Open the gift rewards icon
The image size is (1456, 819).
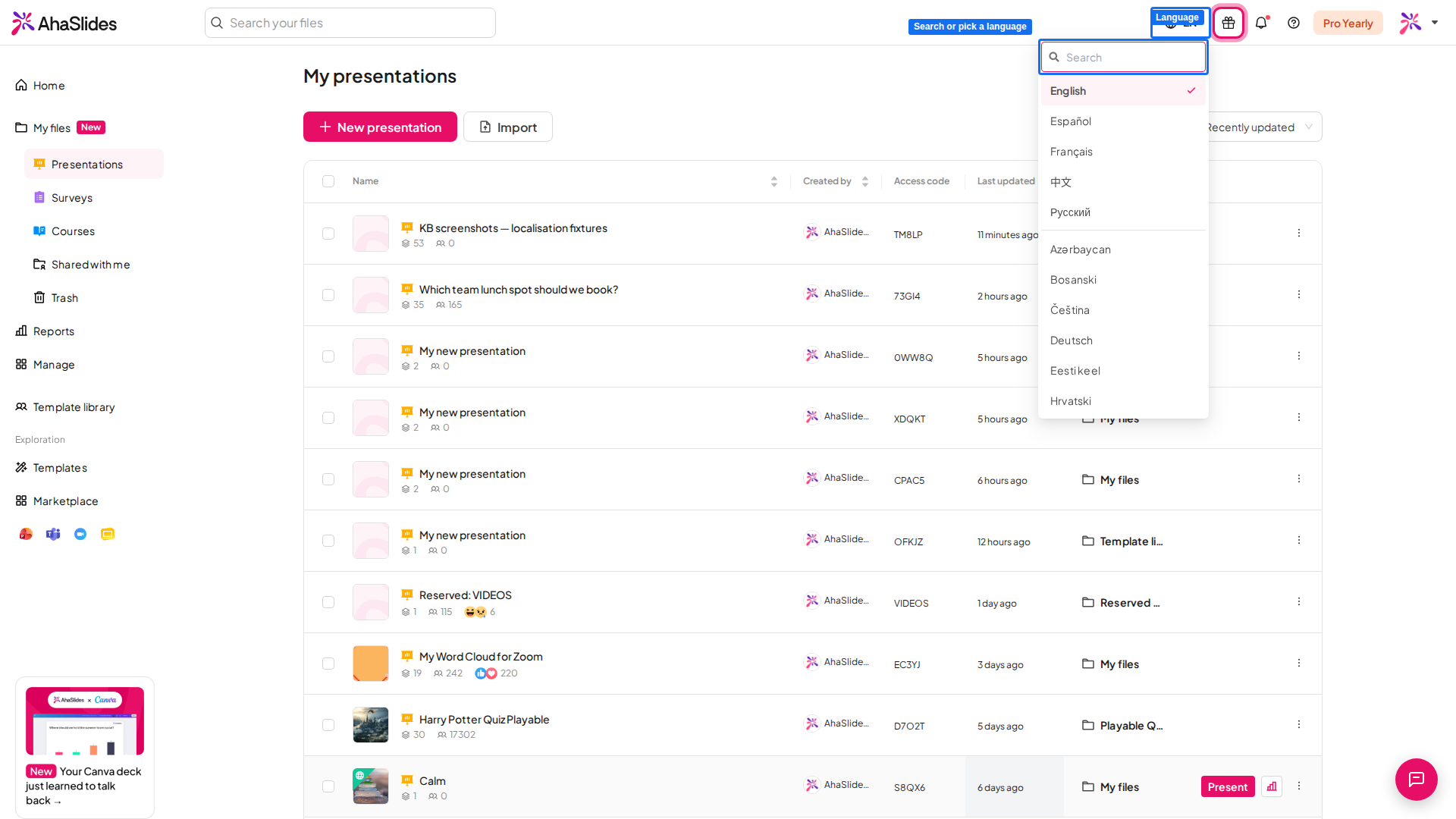pyautogui.click(x=1228, y=23)
